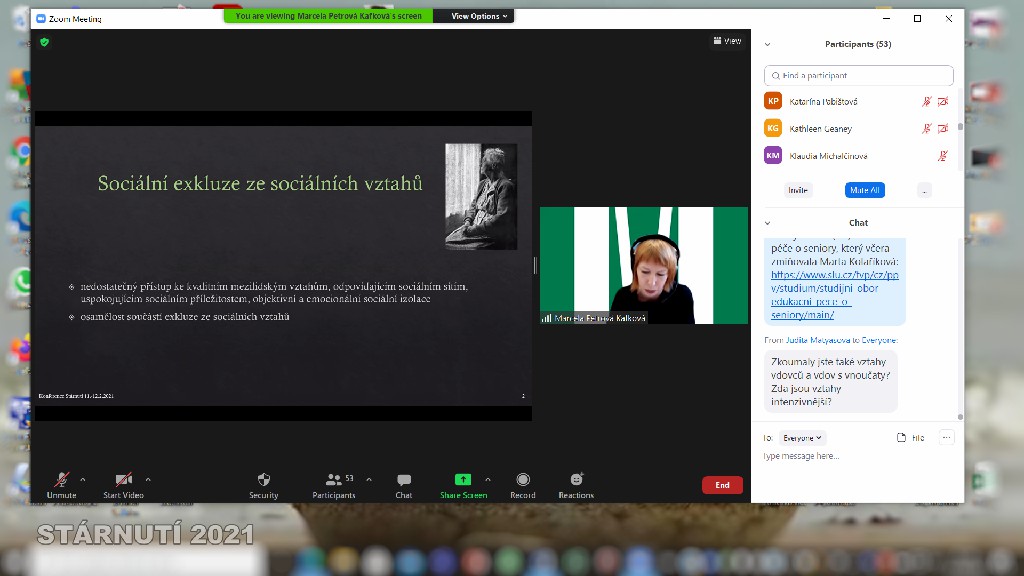Click the green Share Screen icon
This screenshot has height=576, width=1024.
[463, 480]
